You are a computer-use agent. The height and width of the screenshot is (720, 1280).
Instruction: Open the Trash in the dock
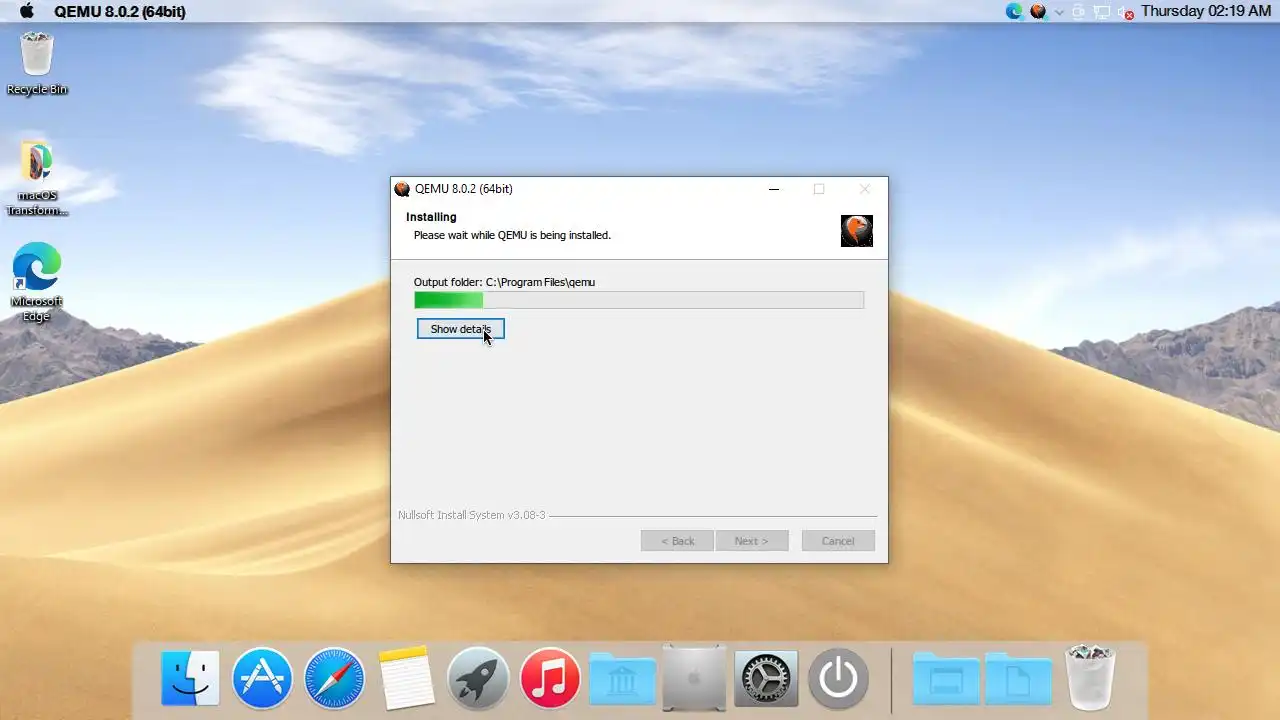[1090, 677]
